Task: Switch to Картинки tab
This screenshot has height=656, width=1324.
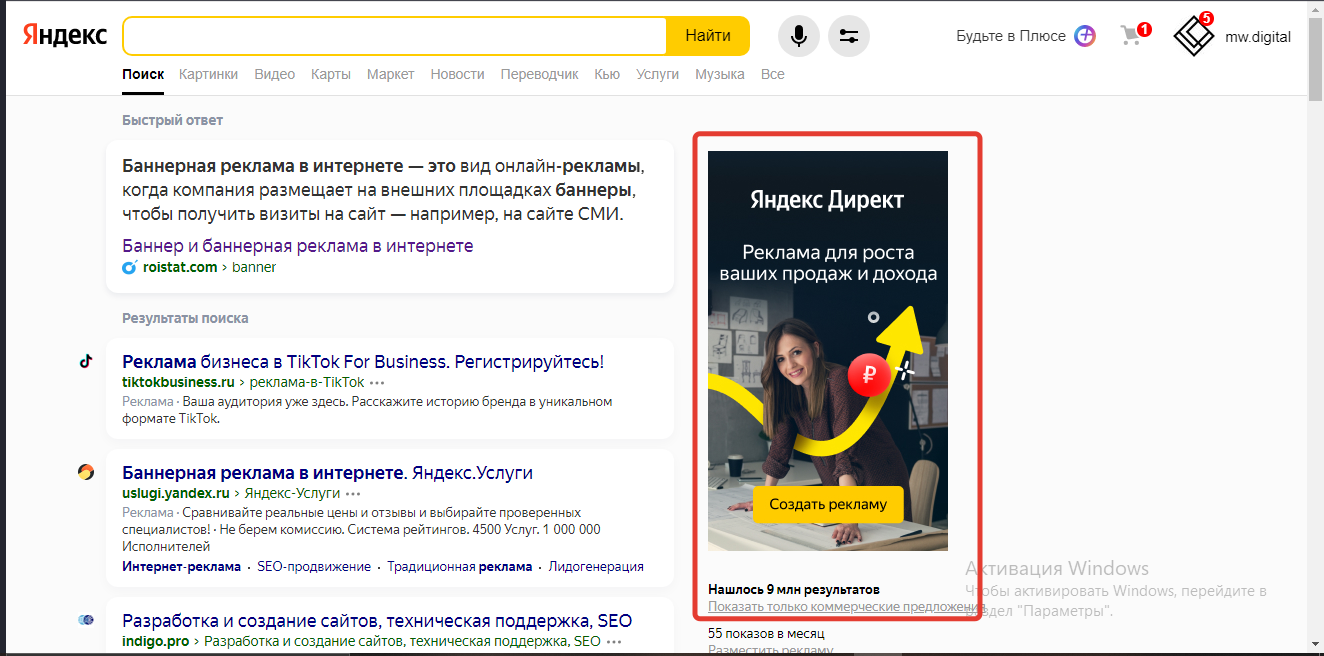Action: (x=209, y=74)
